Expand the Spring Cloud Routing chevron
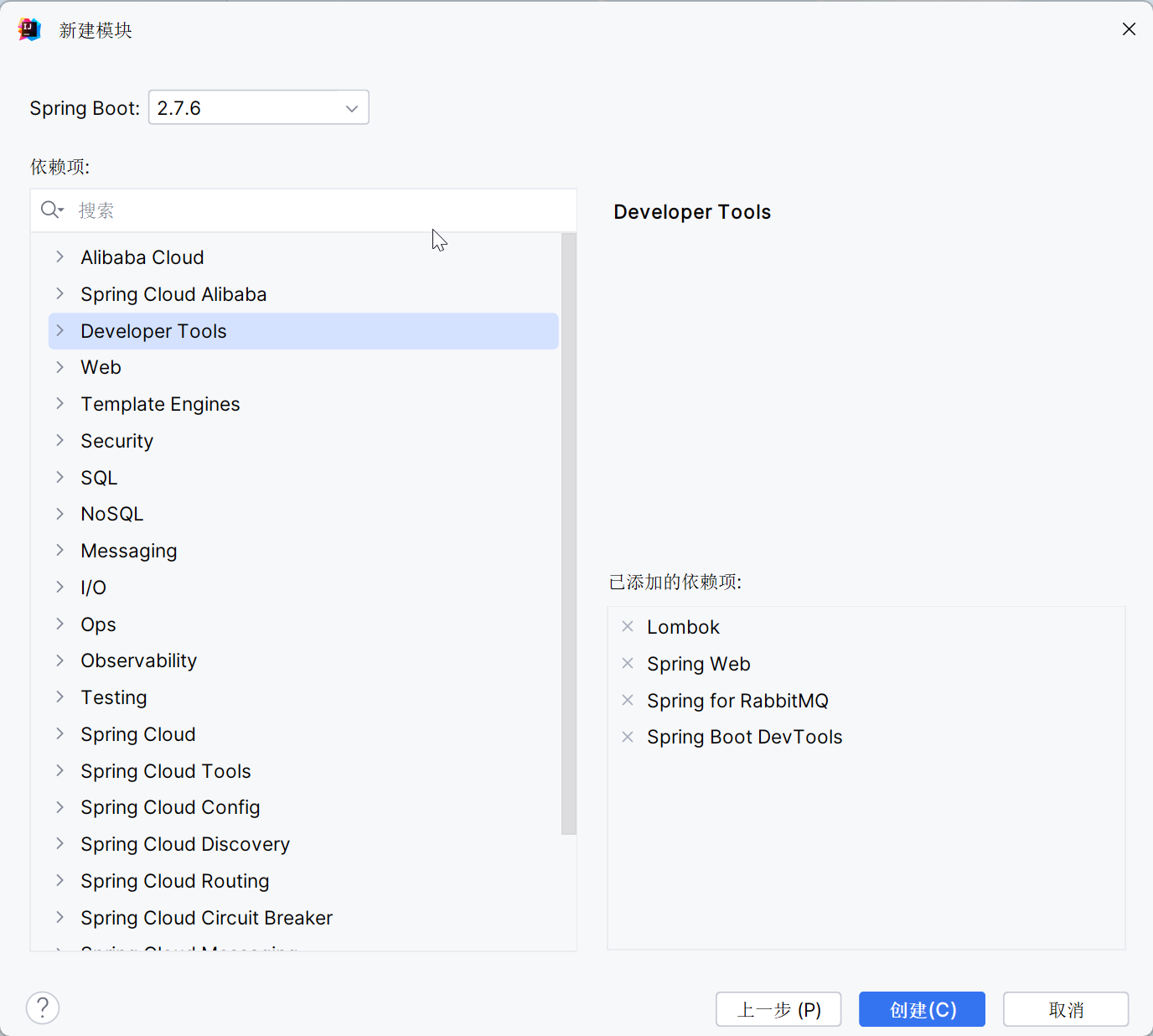Image resolution: width=1153 pixels, height=1036 pixels. point(59,880)
